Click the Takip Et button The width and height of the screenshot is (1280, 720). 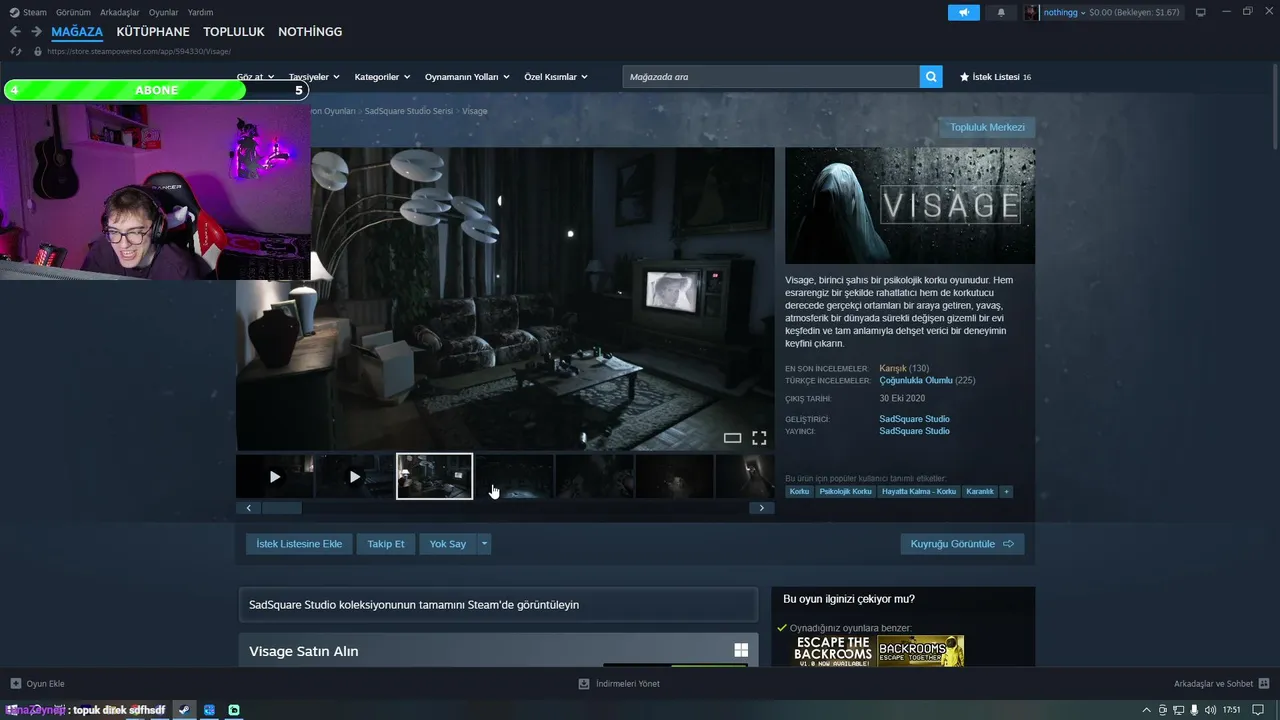coord(386,544)
